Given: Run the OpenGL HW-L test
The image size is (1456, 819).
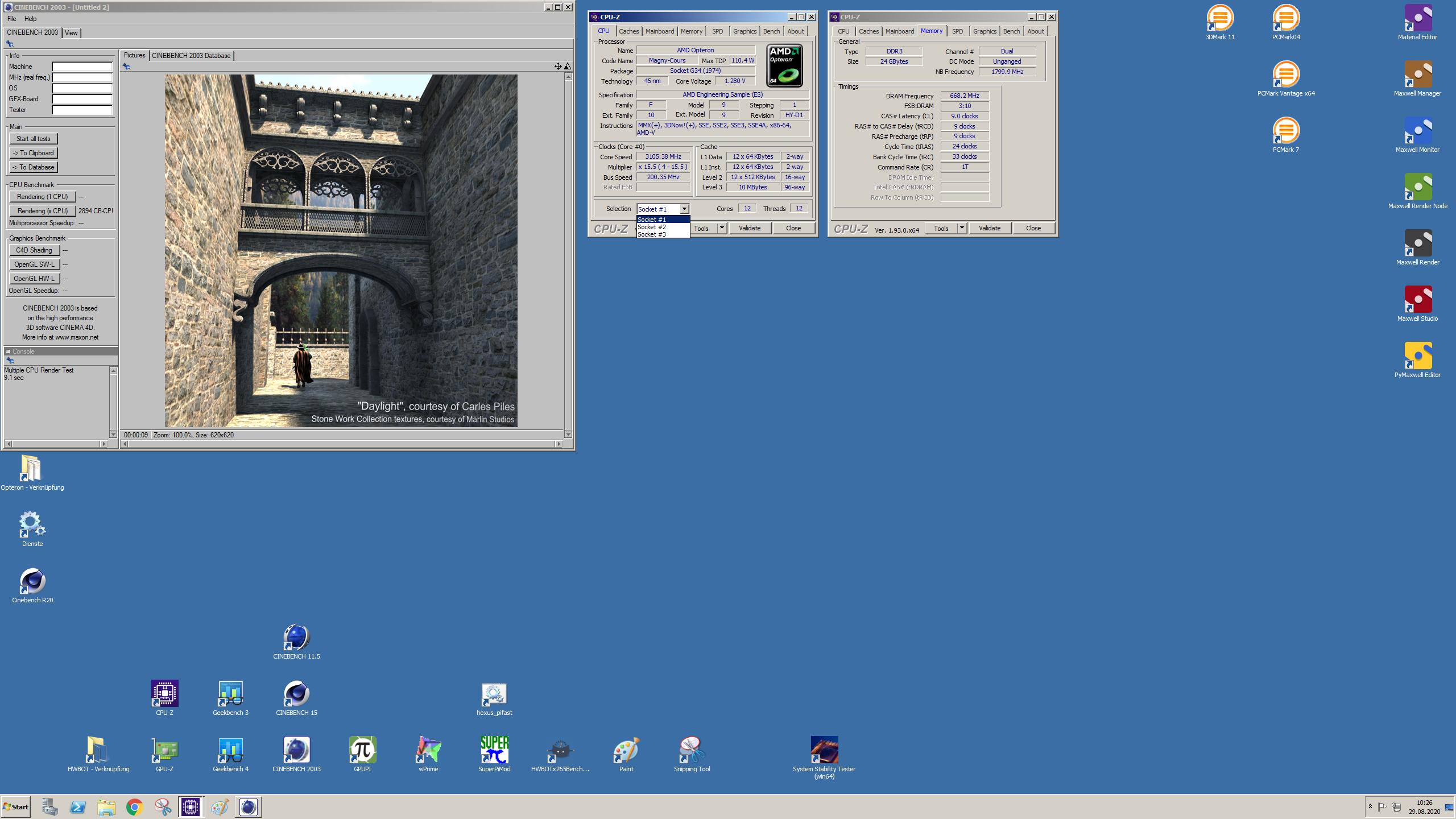Looking at the screenshot, I should [34, 279].
